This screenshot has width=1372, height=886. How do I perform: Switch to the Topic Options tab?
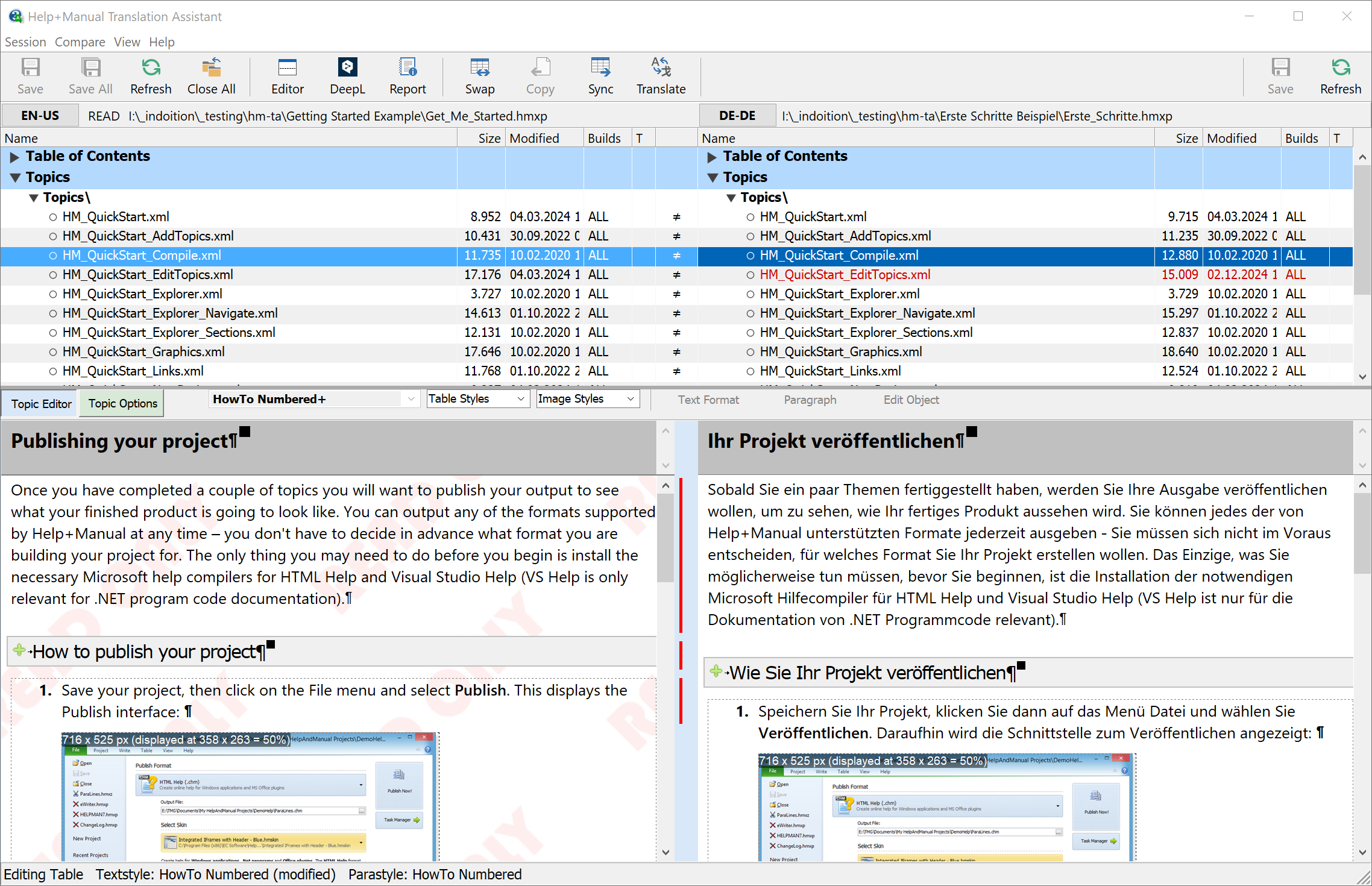pyautogui.click(x=123, y=404)
